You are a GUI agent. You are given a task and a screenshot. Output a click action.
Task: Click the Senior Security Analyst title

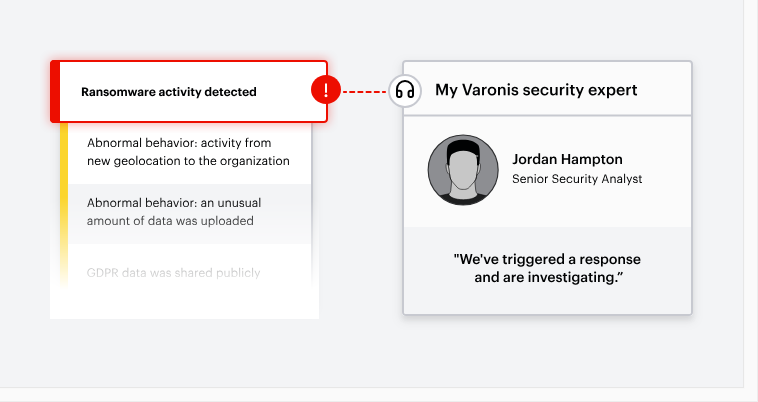[x=577, y=179]
